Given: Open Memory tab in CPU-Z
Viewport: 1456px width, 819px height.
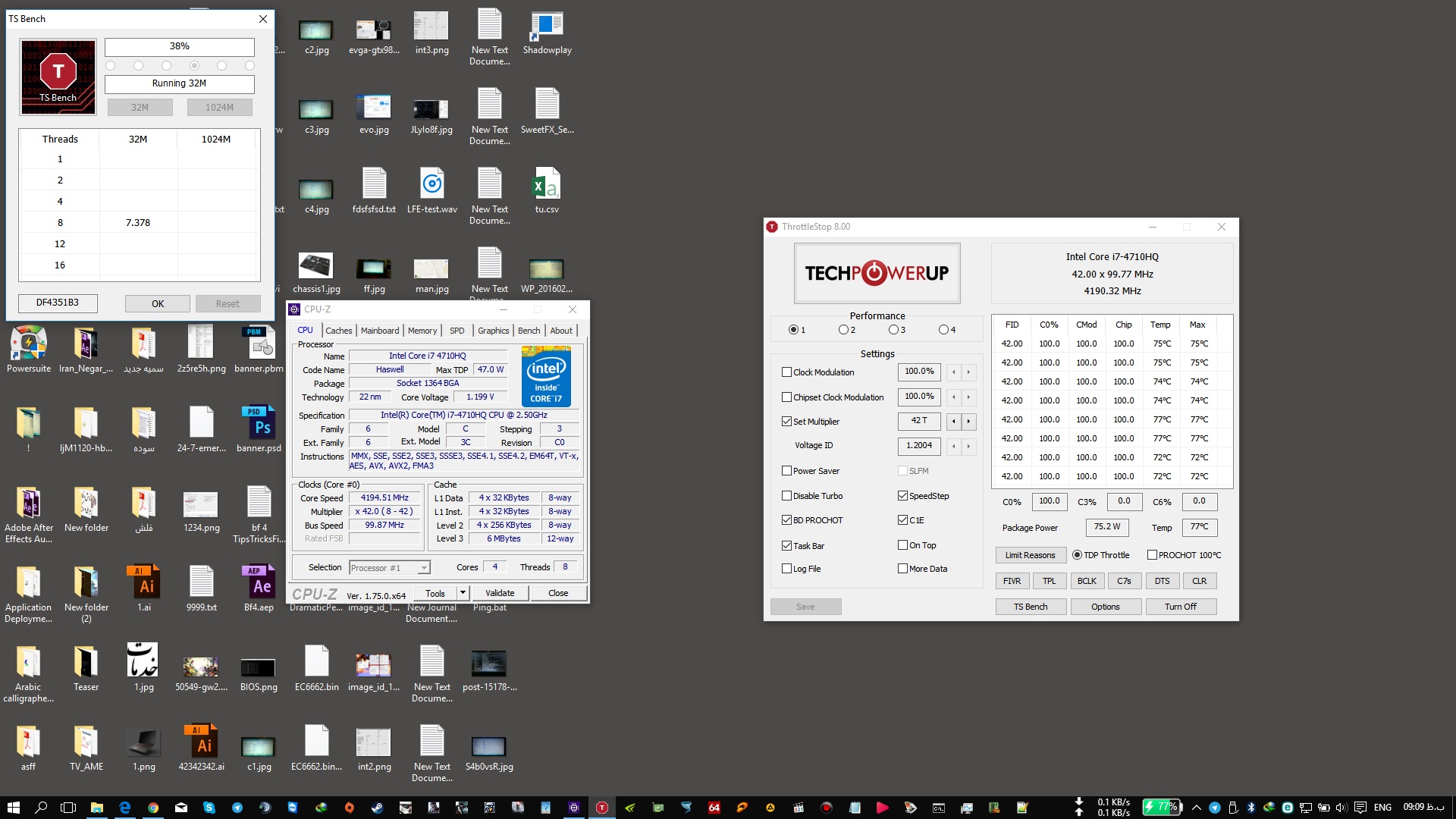Looking at the screenshot, I should point(422,331).
